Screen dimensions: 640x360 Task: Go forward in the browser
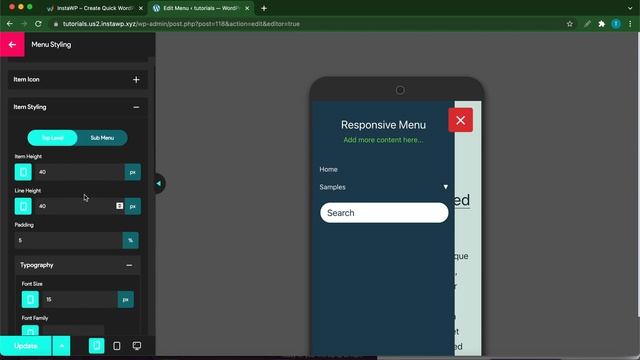tap(24, 24)
